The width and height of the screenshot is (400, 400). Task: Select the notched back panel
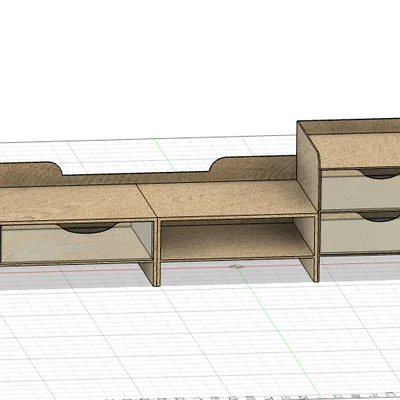coord(147,172)
